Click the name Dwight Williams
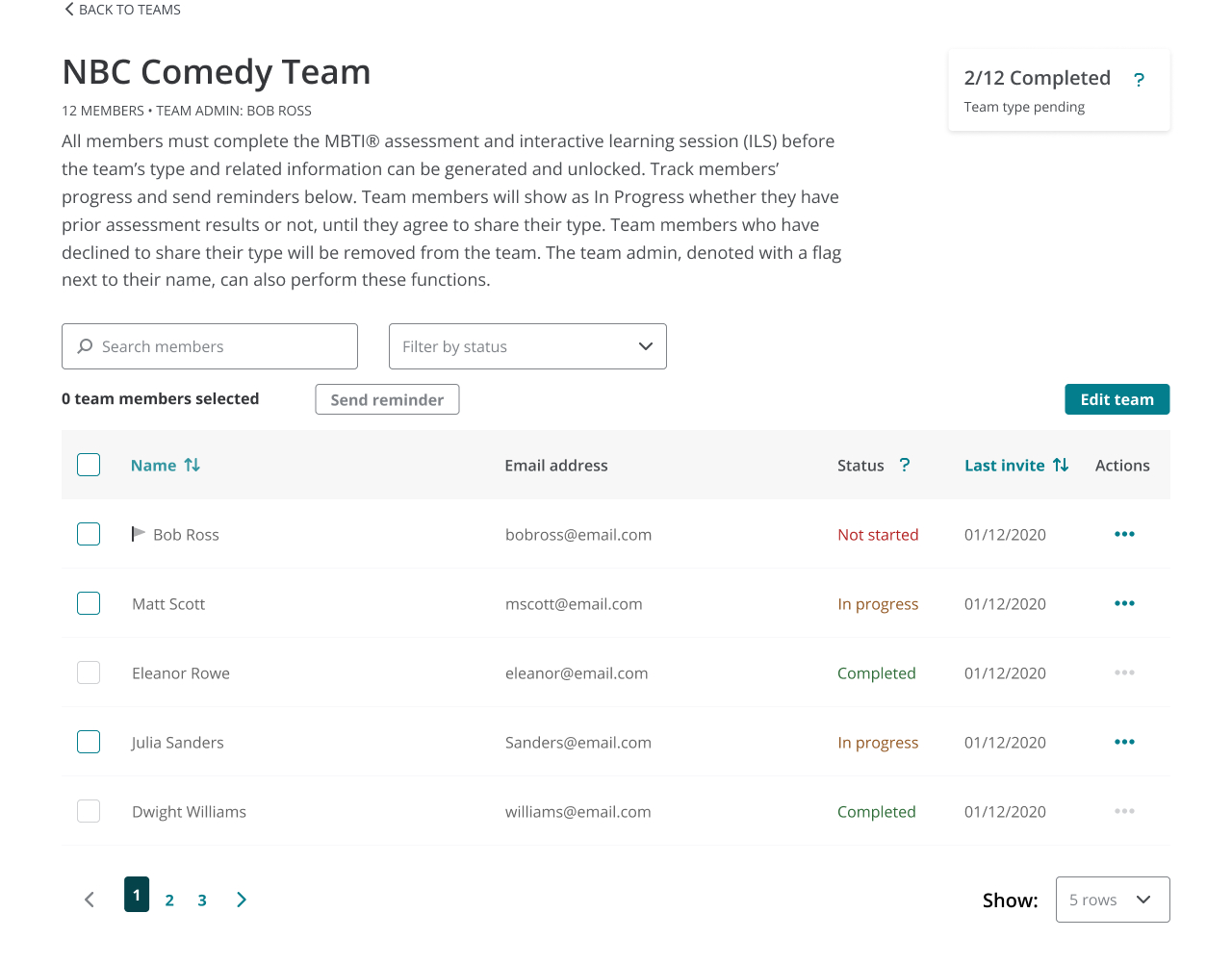This screenshot has height=964, width=1232. 189,811
